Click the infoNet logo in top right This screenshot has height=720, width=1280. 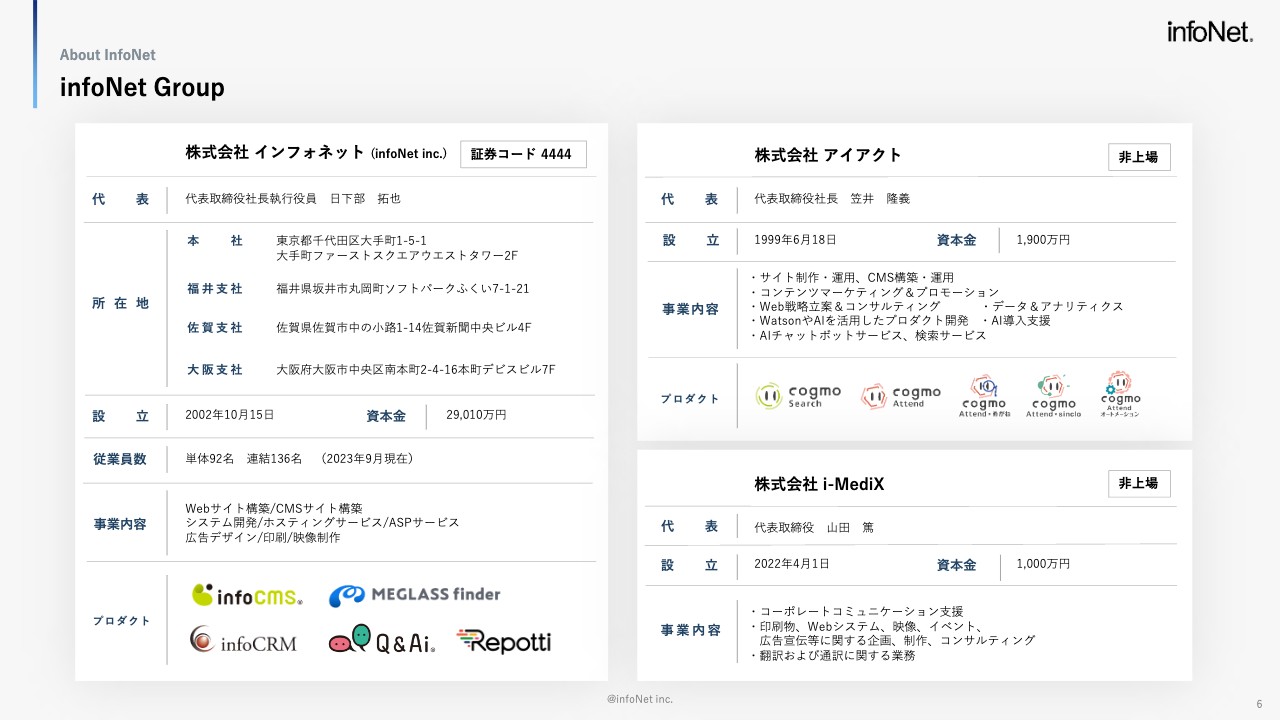(x=1209, y=32)
